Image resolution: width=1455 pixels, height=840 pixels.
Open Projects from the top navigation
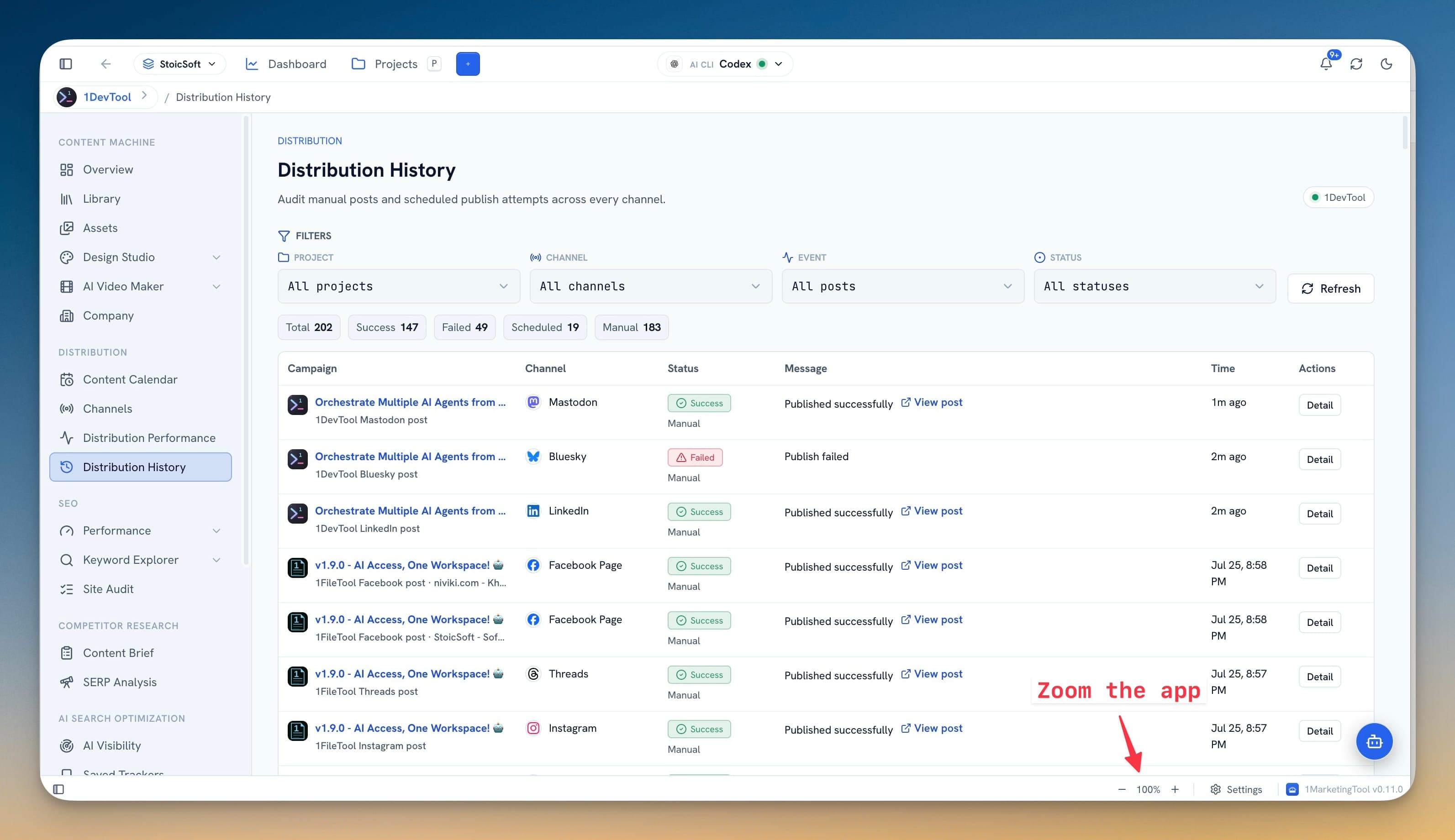pos(385,64)
